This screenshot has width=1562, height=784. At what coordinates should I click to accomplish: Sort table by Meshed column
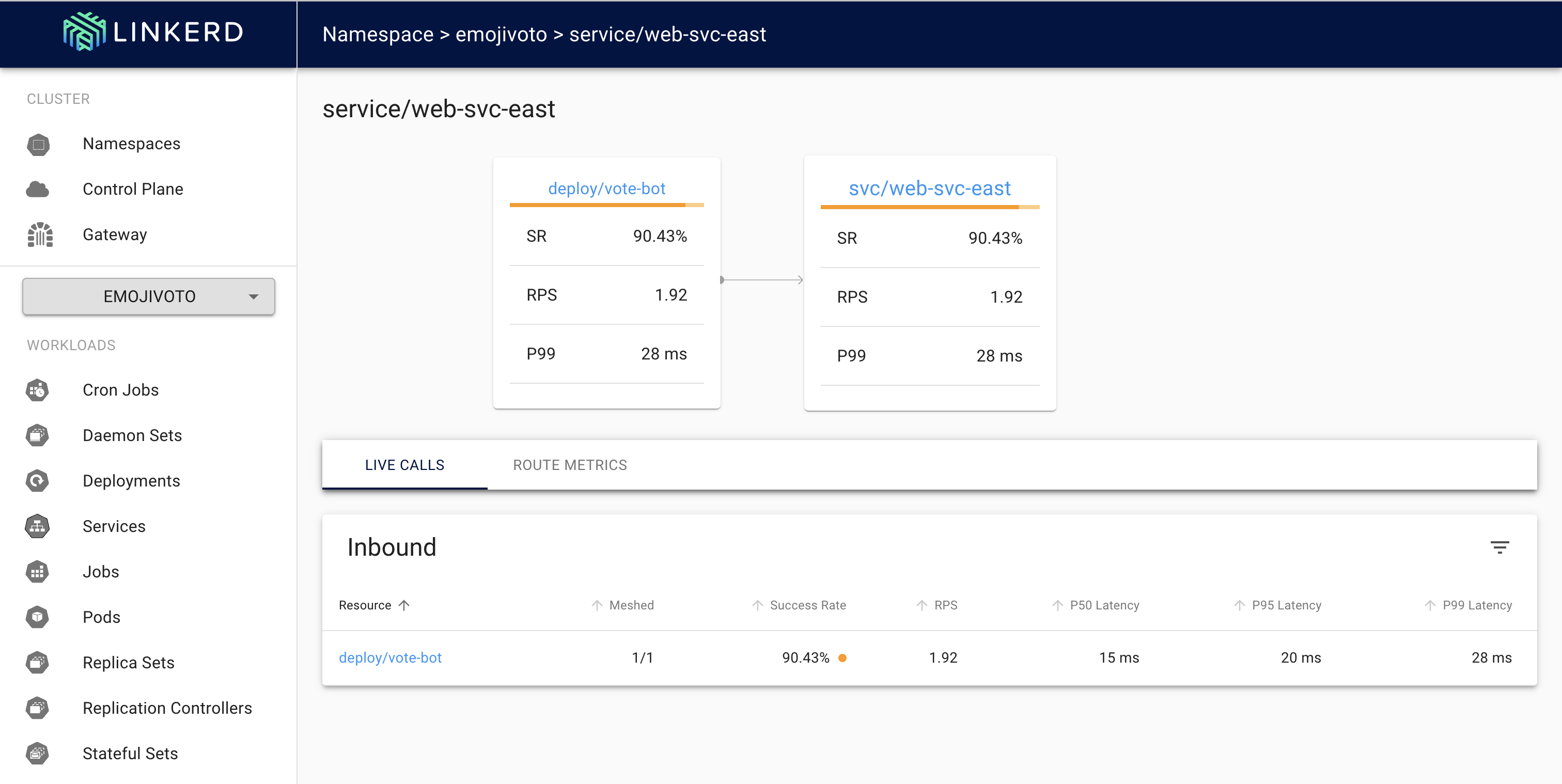631,605
